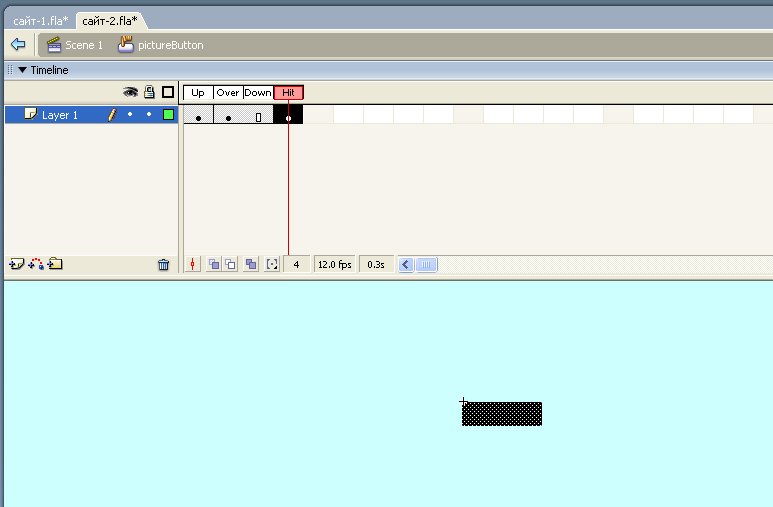Select the сайт-2.fla document tab
This screenshot has height=507, width=773.
[x=109, y=21]
